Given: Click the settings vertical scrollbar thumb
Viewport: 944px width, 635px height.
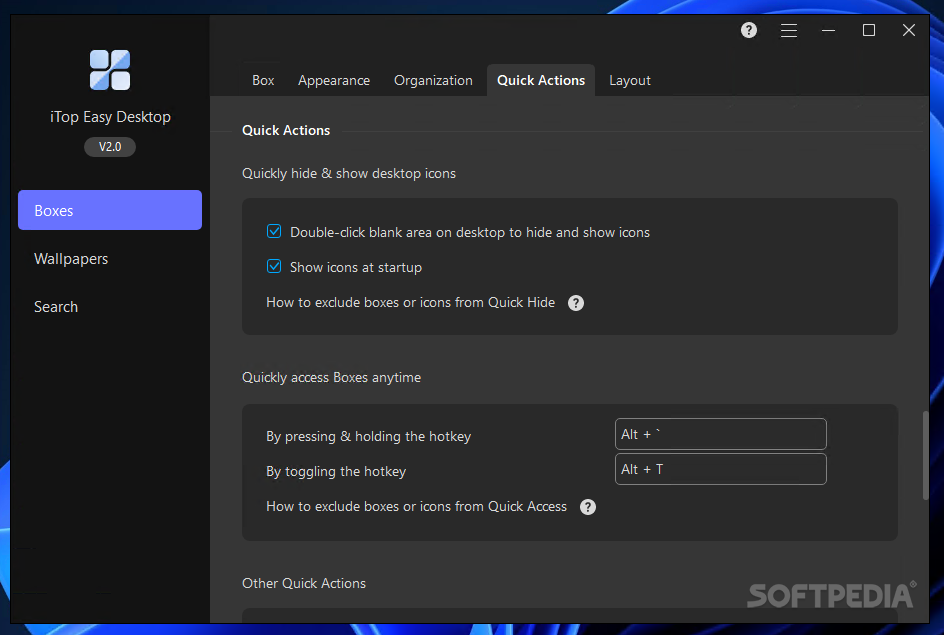Looking at the screenshot, I should [x=925, y=456].
